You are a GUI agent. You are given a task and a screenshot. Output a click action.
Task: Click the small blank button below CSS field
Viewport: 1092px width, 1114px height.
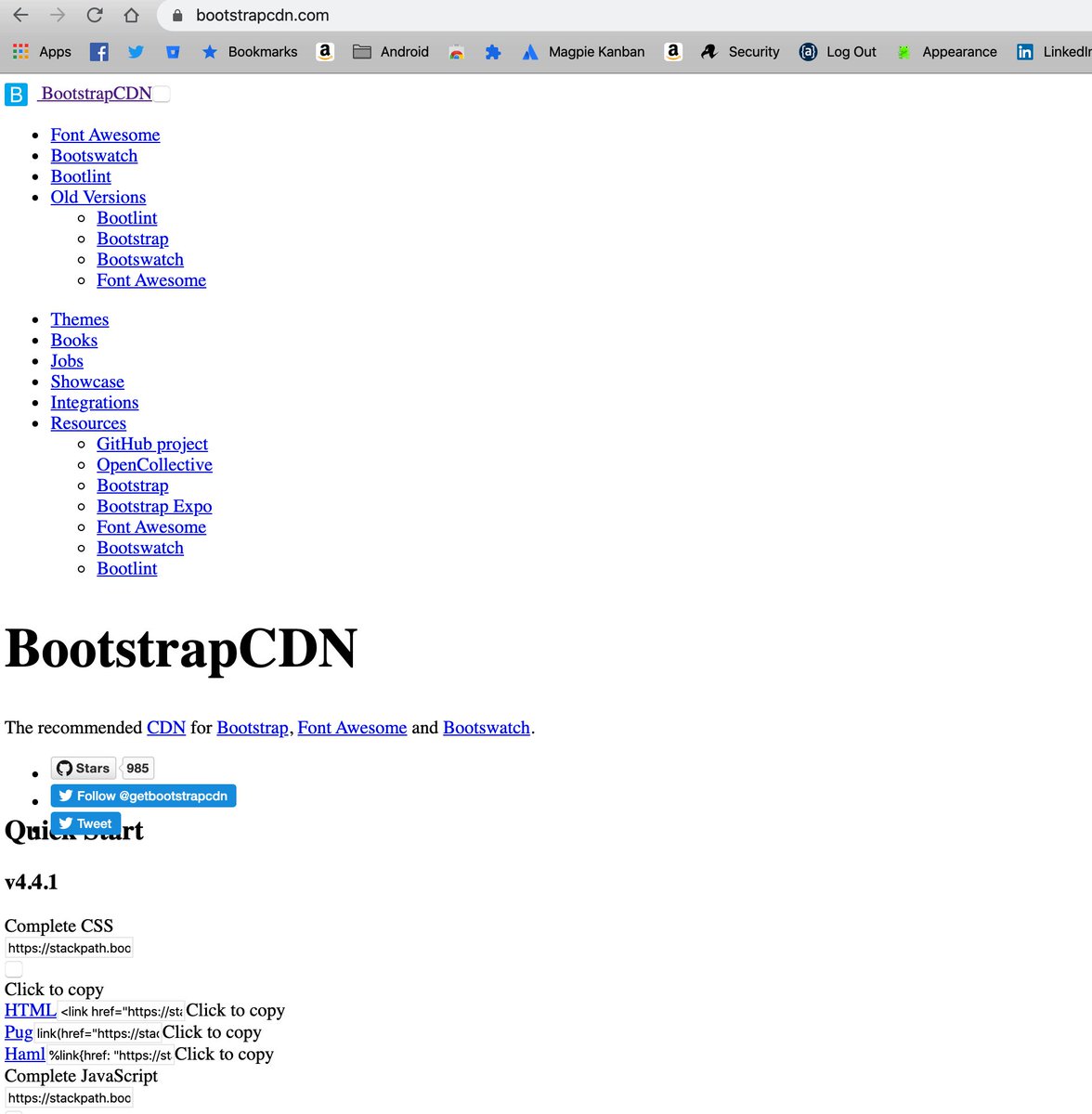point(14,969)
